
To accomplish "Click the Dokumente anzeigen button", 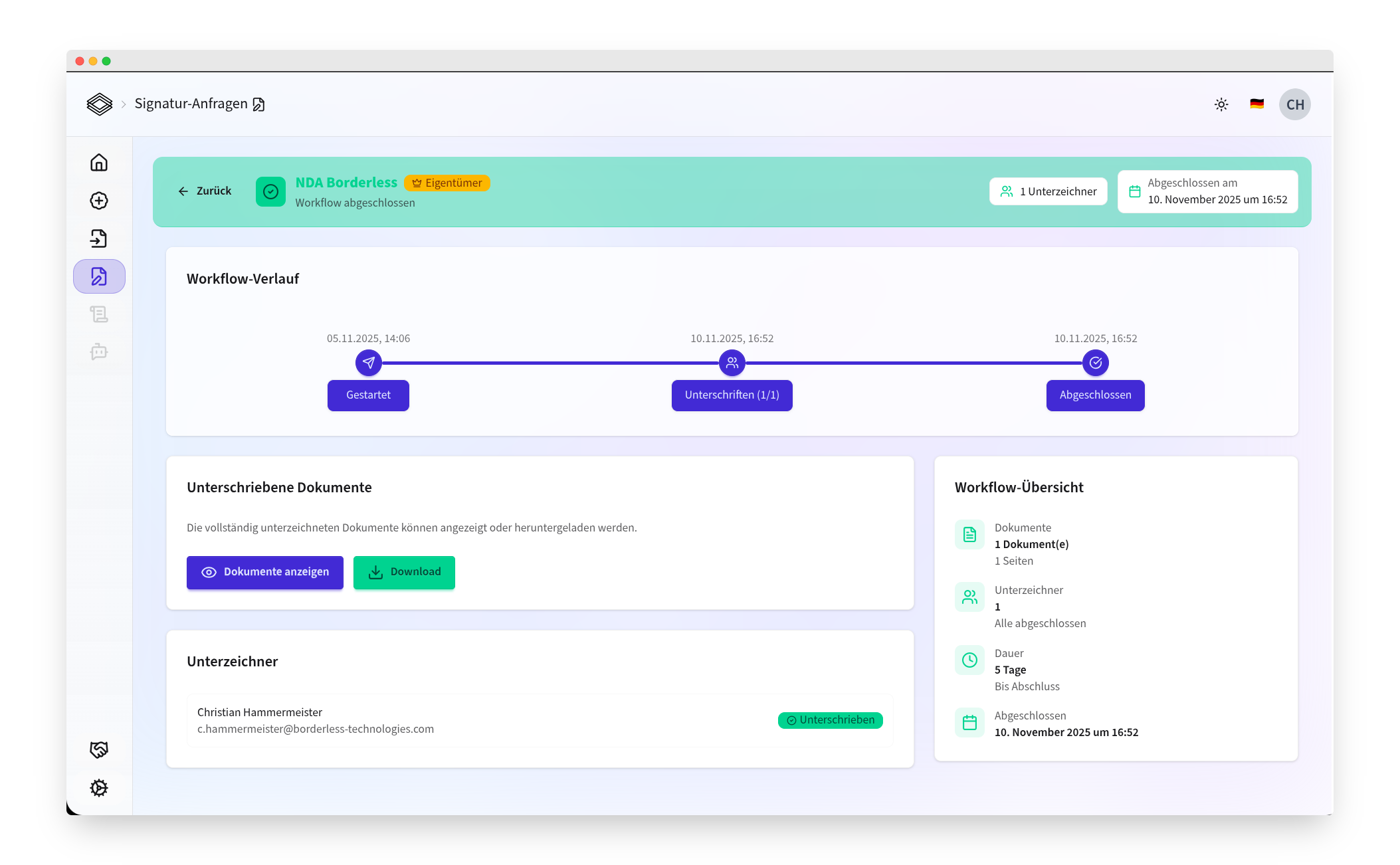I will pos(264,572).
